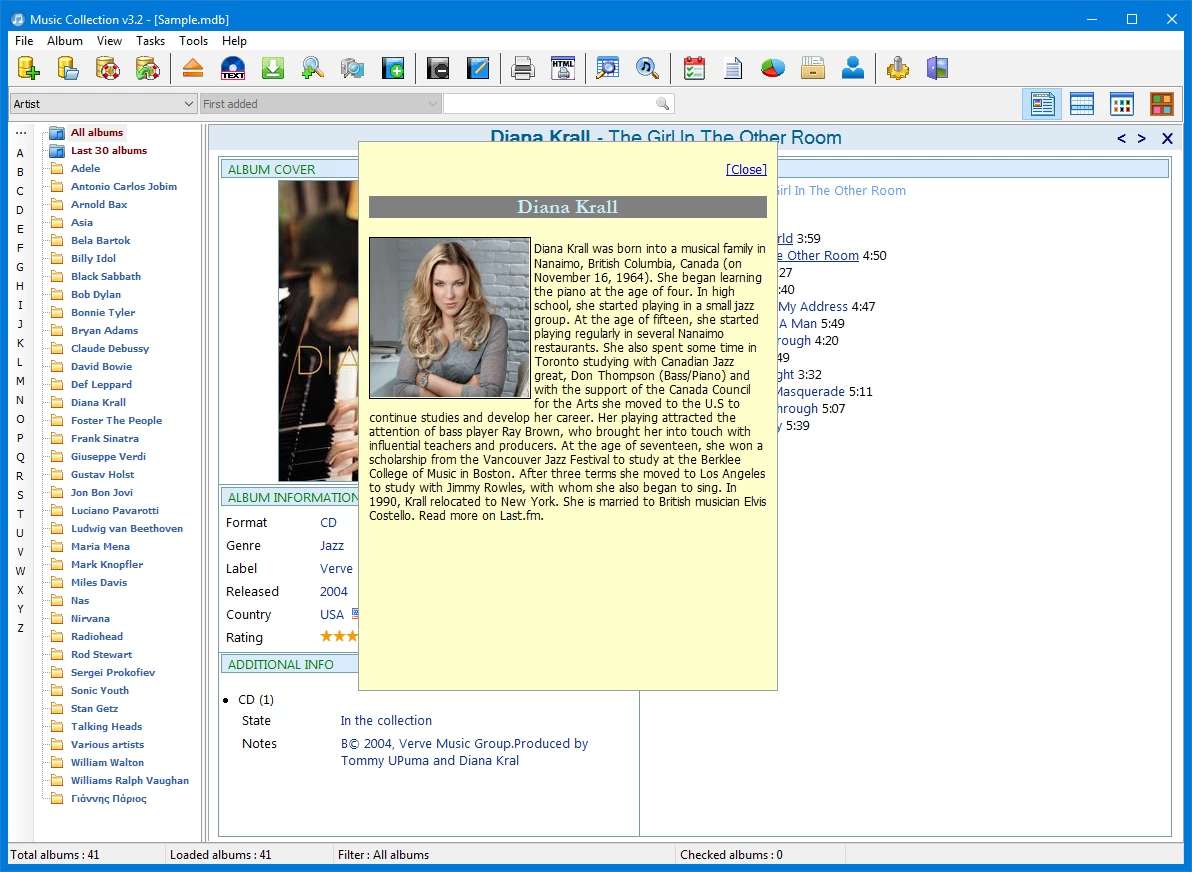This screenshot has height=872, width=1192.
Task: Switch to the cover tiles view icon
Action: pos(1162,104)
